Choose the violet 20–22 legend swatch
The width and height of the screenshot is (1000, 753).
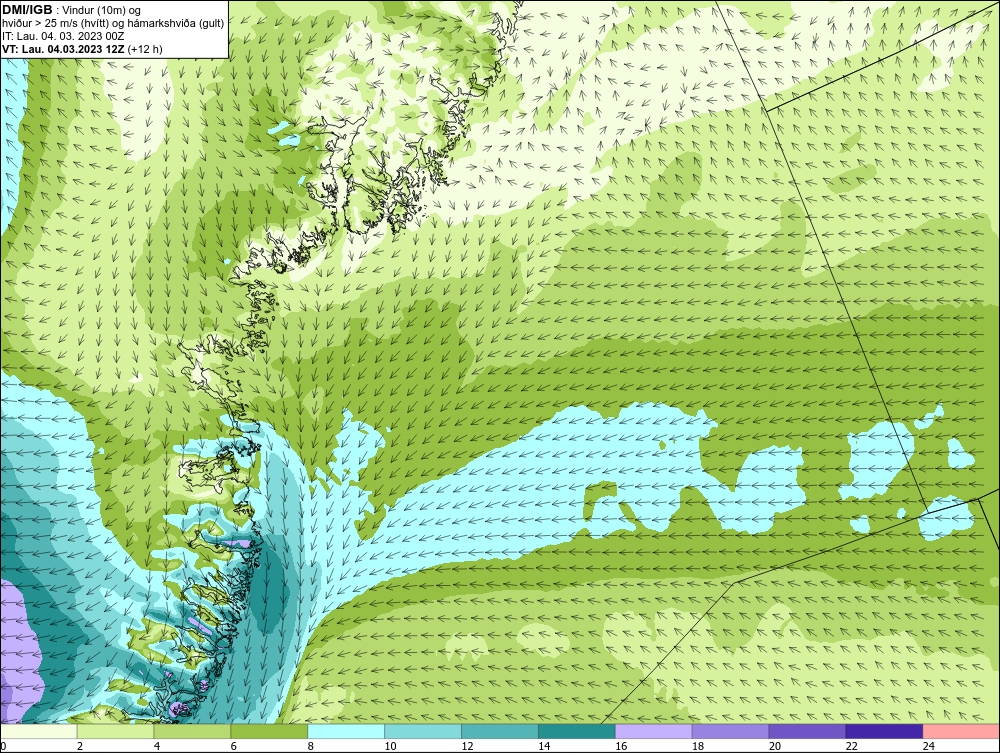click(x=807, y=731)
